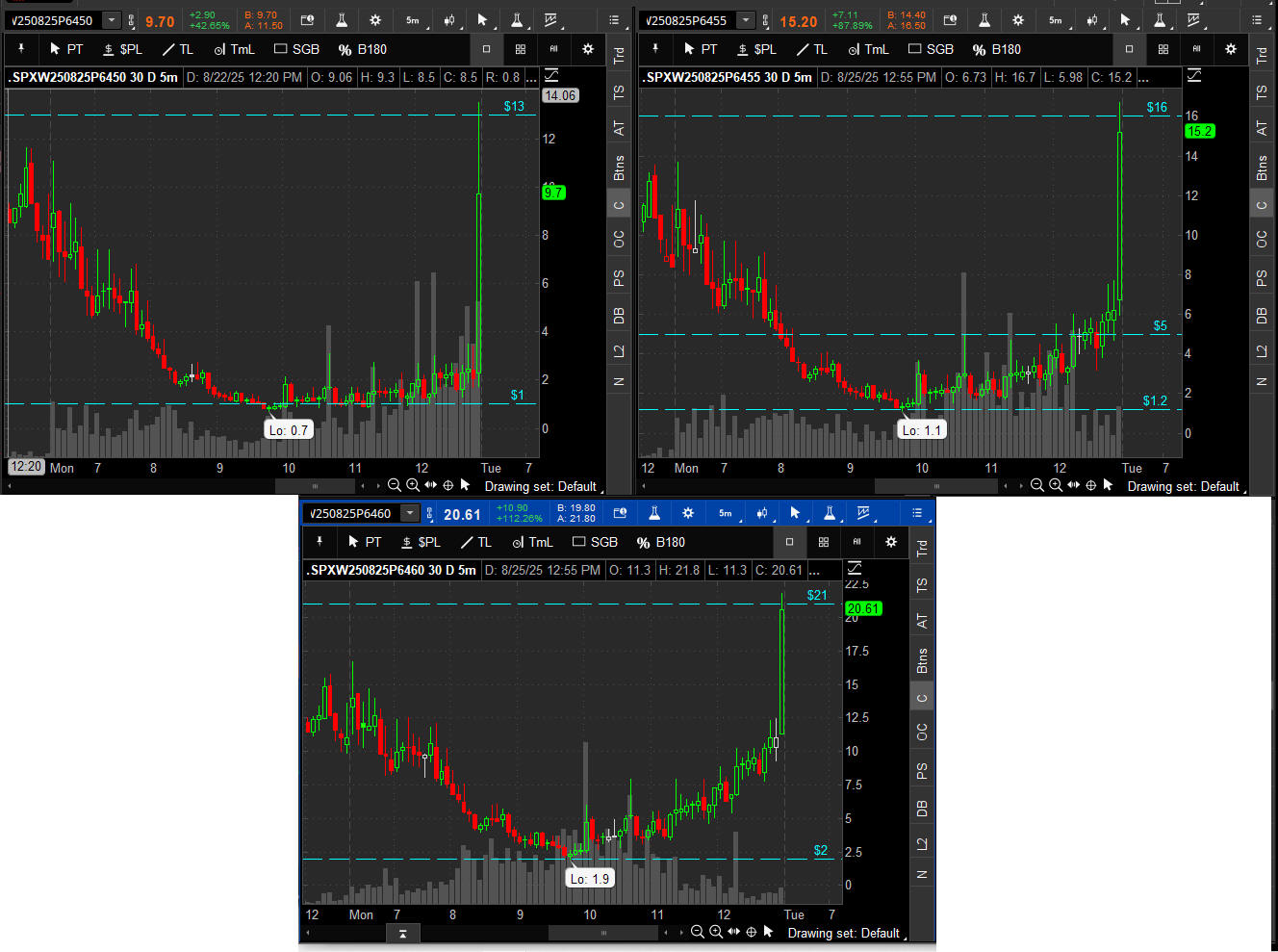Viewport: 1278px width, 952px height.
Task: Click the symbol field showing P6450
Action: [x=55, y=20]
